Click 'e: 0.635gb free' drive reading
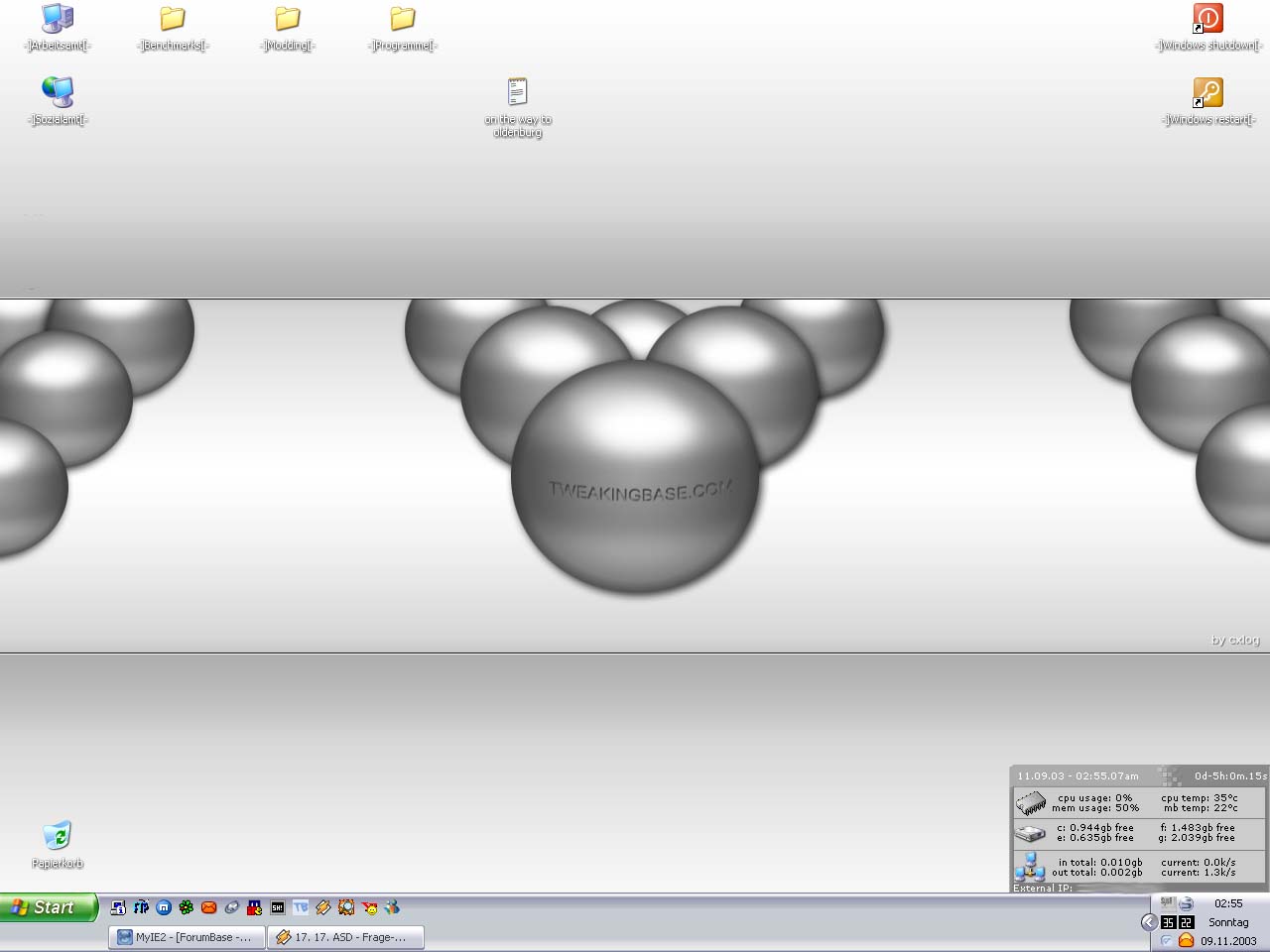The height and width of the screenshot is (952, 1270). pyautogui.click(x=1095, y=838)
